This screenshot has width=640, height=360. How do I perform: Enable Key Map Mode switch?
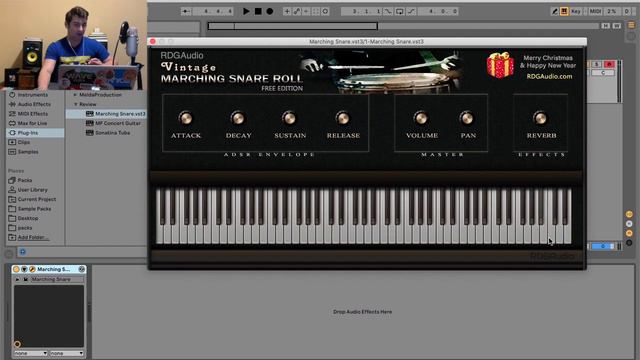(576, 11)
